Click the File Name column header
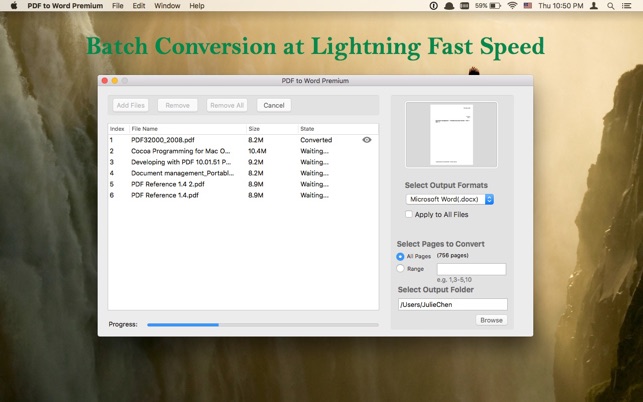This screenshot has height=402, width=643. (188, 129)
